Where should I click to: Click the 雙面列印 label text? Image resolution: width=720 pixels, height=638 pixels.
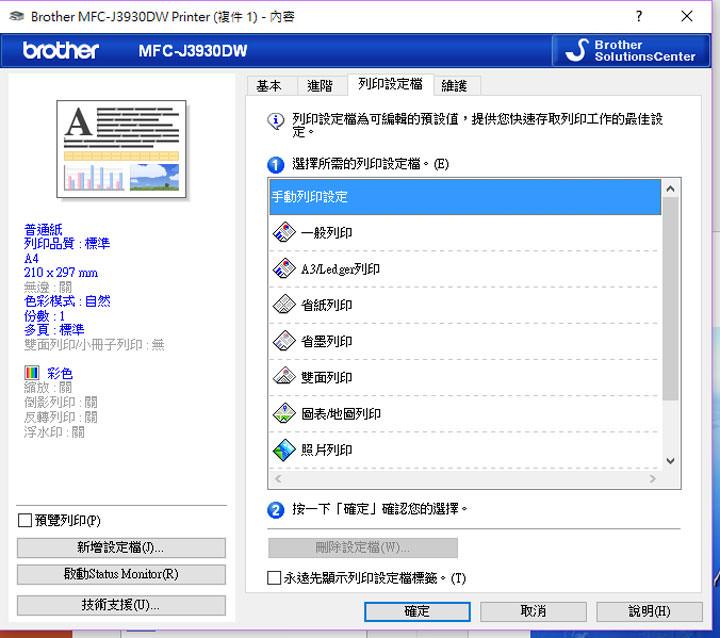326,378
